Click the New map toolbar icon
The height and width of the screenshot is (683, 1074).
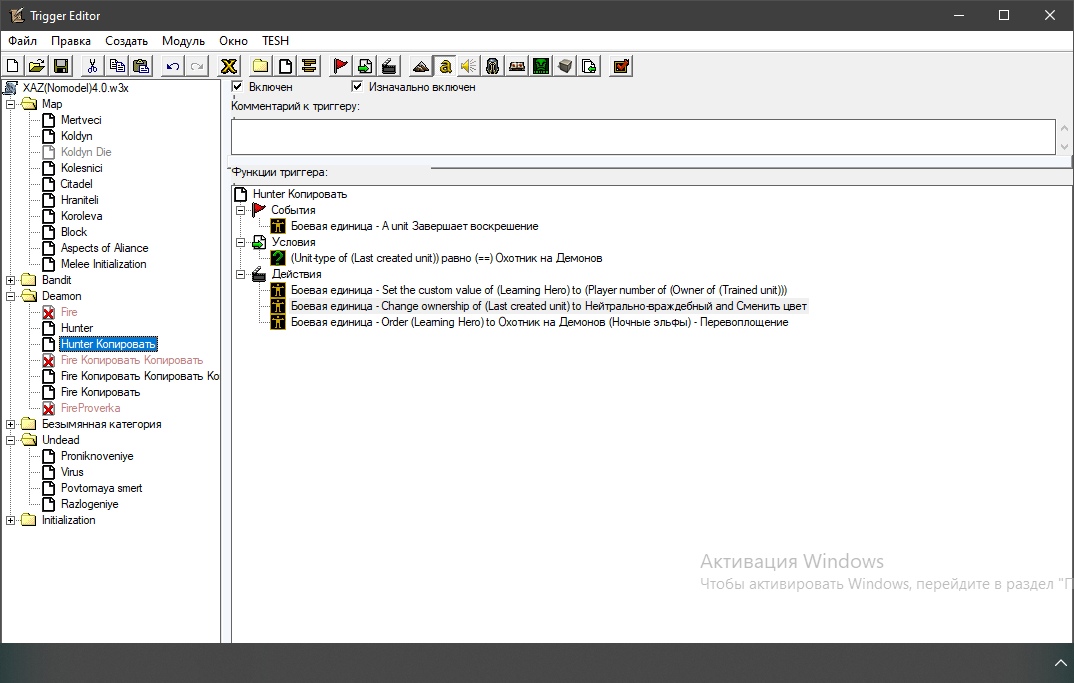click(12, 66)
